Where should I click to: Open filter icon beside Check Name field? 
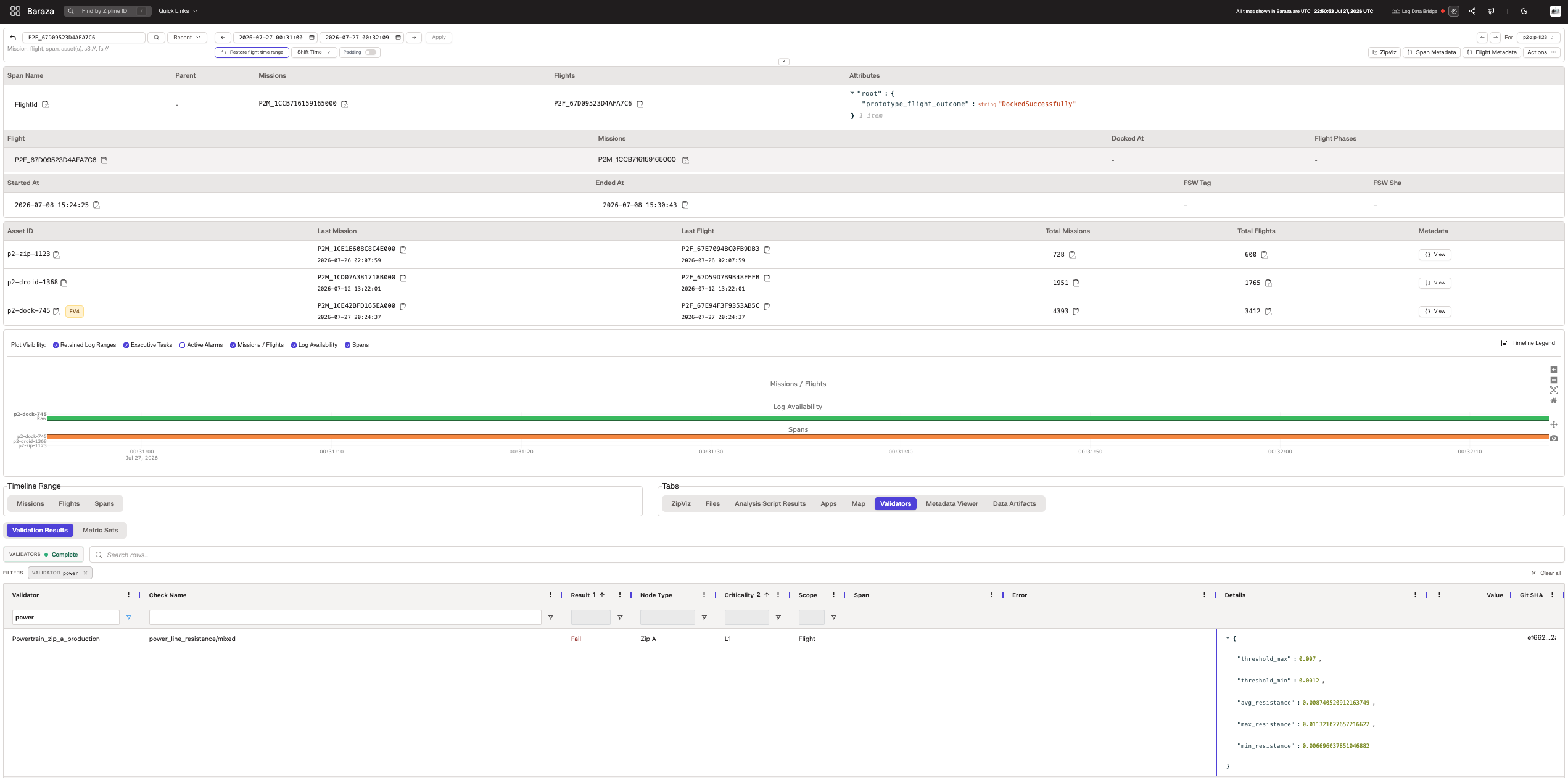coord(551,618)
